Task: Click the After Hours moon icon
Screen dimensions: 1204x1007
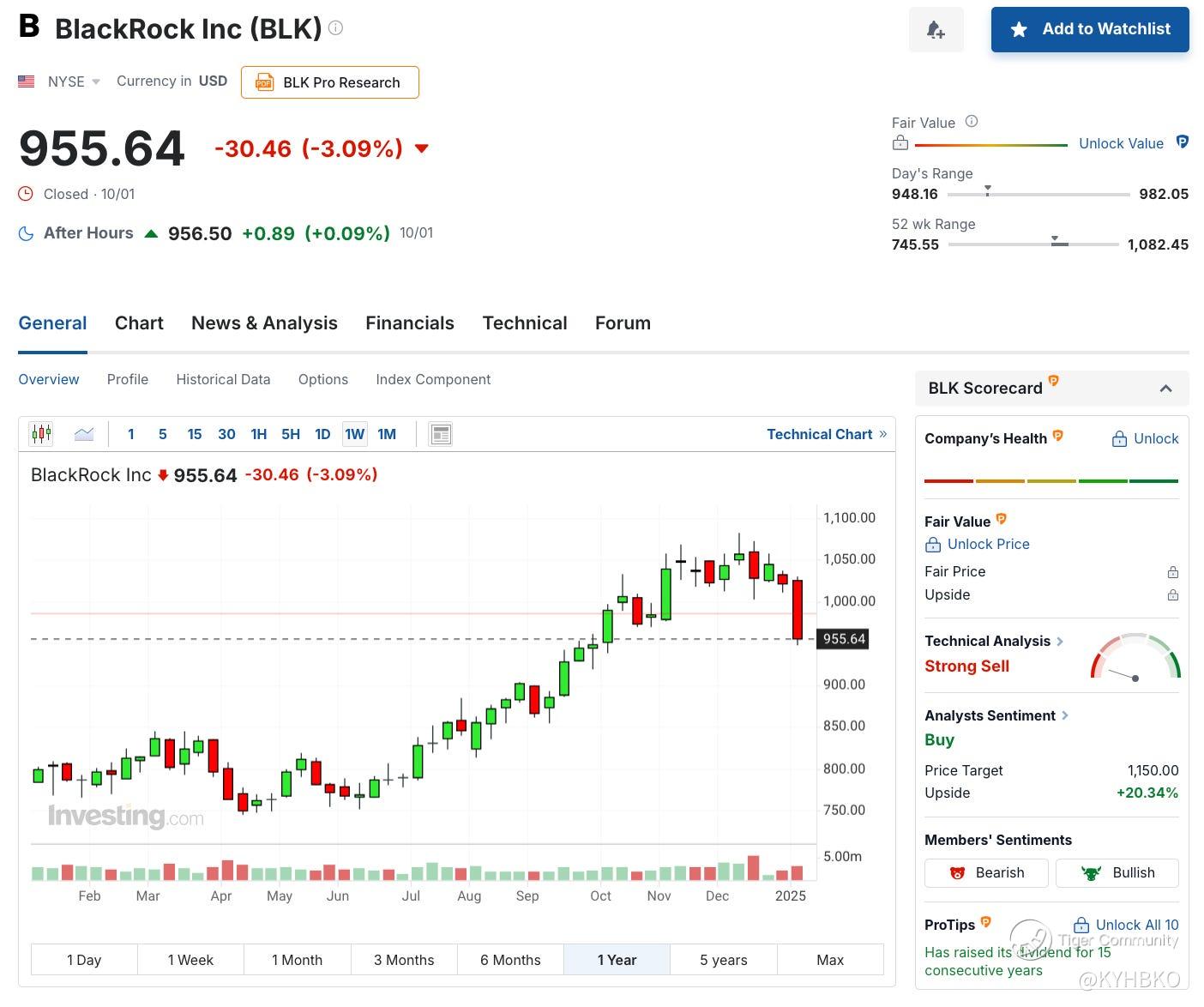Action: (x=27, y=233)
